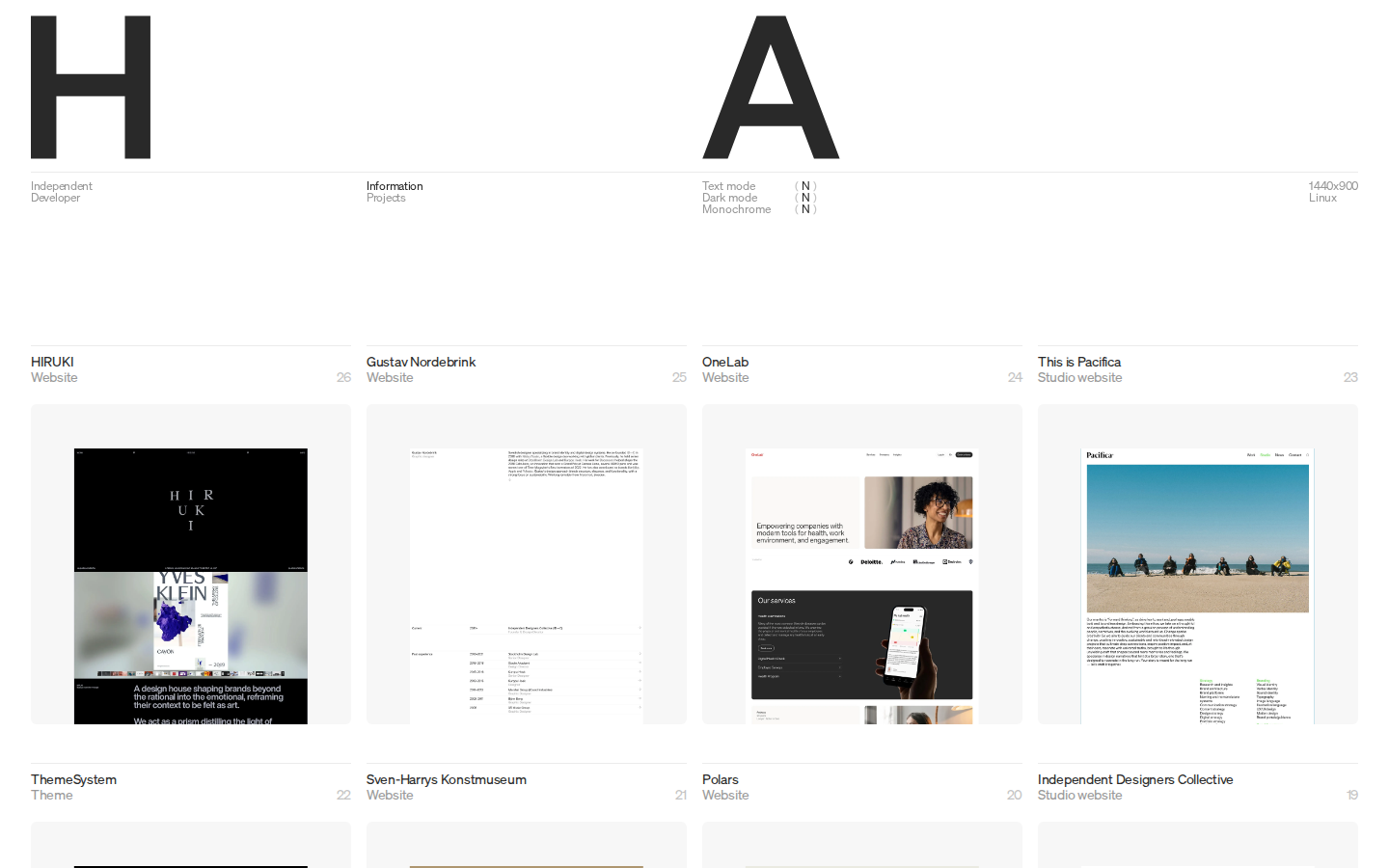
Task: Open Independent Designers Collective project title
Action: coord(1135,779)
